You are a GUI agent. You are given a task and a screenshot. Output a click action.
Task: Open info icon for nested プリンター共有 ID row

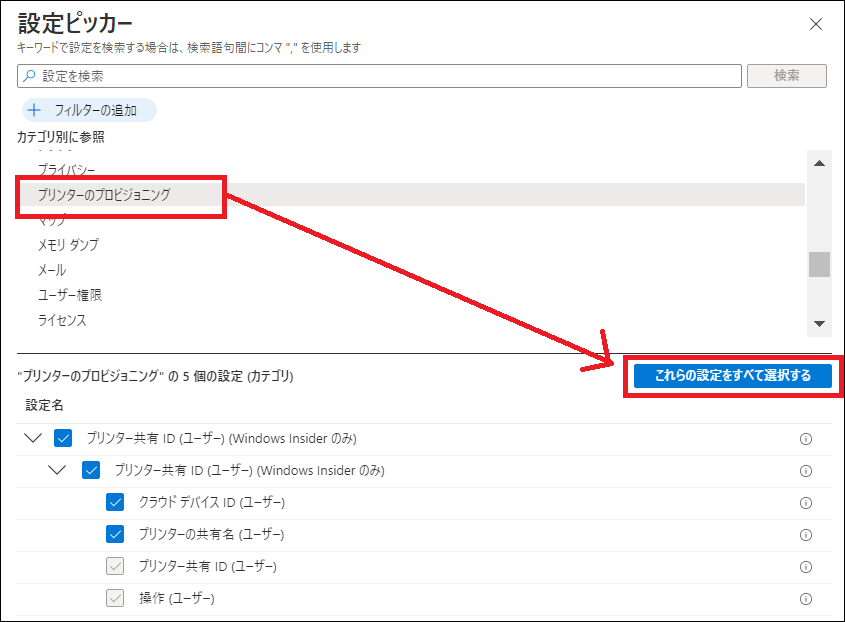pos(806,471)
